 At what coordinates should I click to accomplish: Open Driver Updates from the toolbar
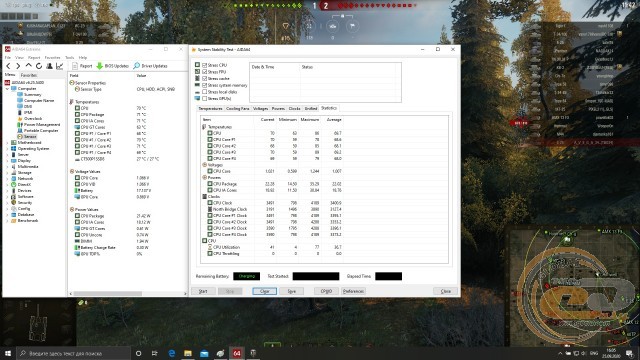click(x=150, y=66)
